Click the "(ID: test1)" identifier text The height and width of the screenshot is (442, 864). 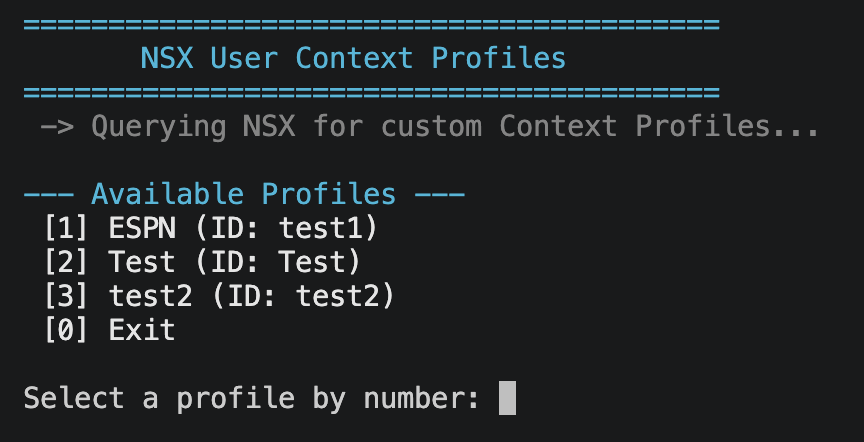[x=286, y=228]
